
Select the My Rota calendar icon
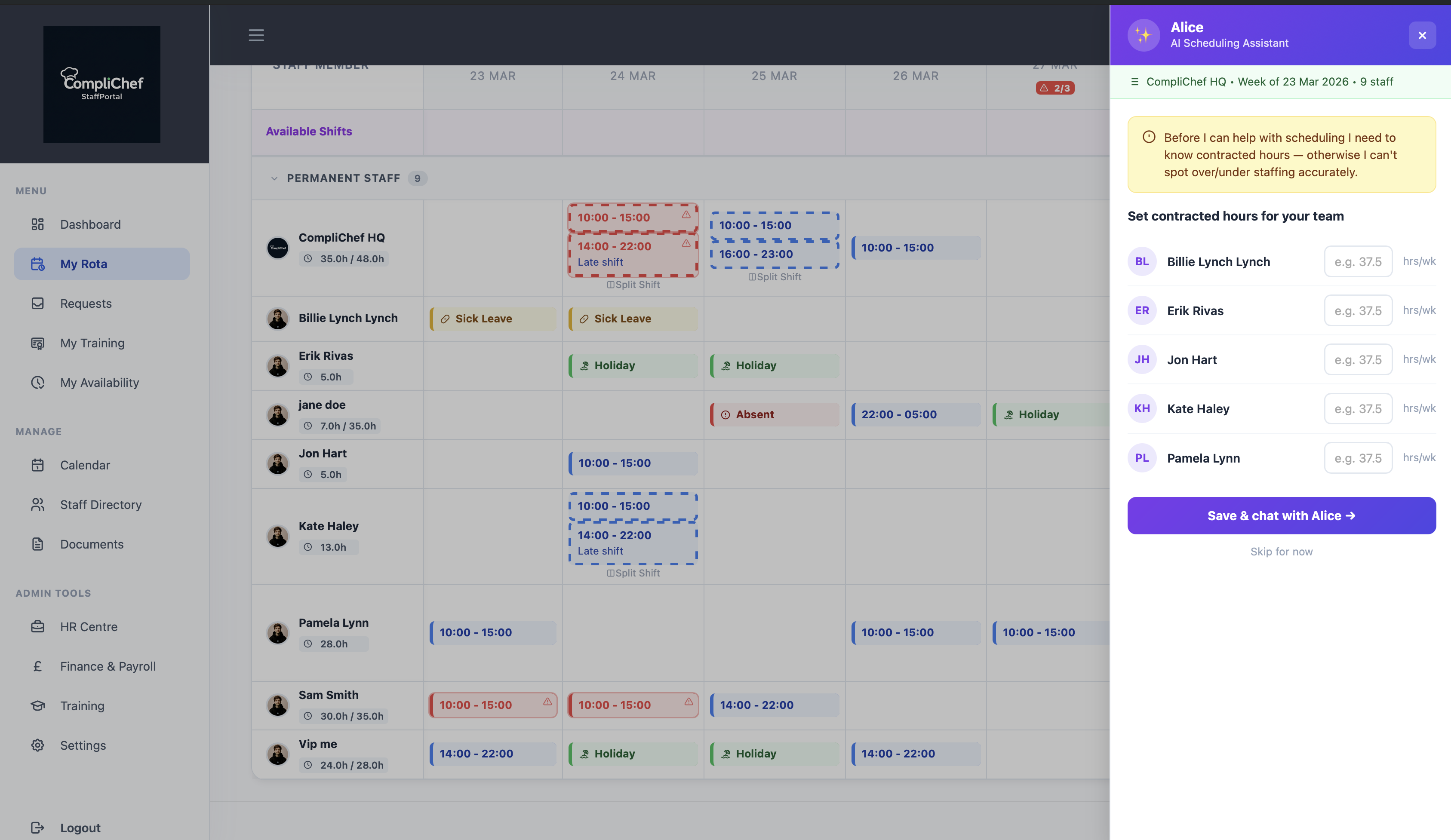(x=37, y=264)
